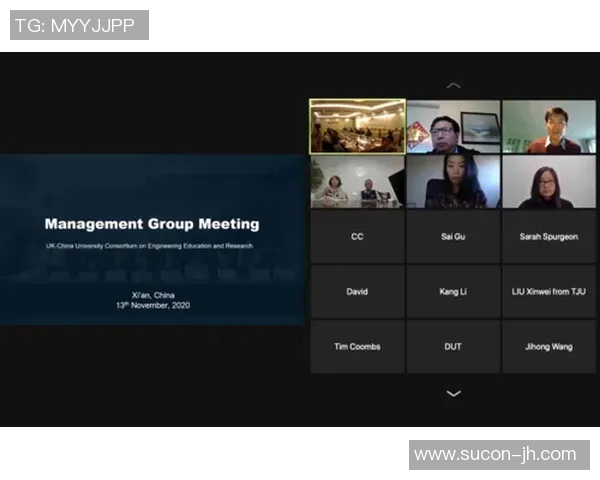The width and height of the screenshot is (600, 480).
Task: Select the Tim Coombs participant tile
Action: [357, 347]
